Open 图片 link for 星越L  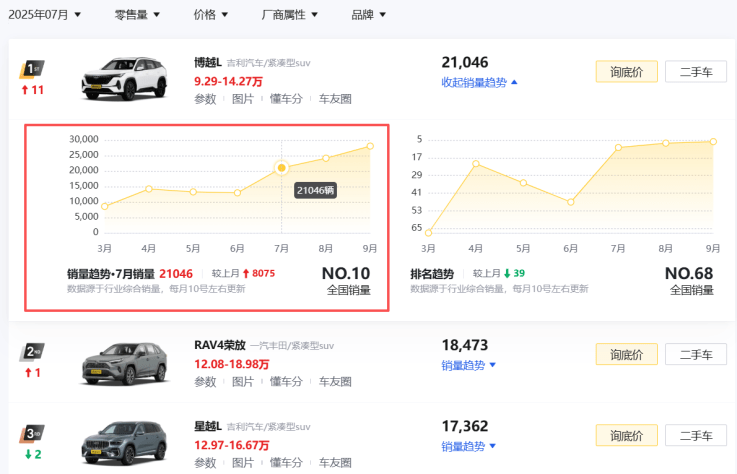click(243, 463)
